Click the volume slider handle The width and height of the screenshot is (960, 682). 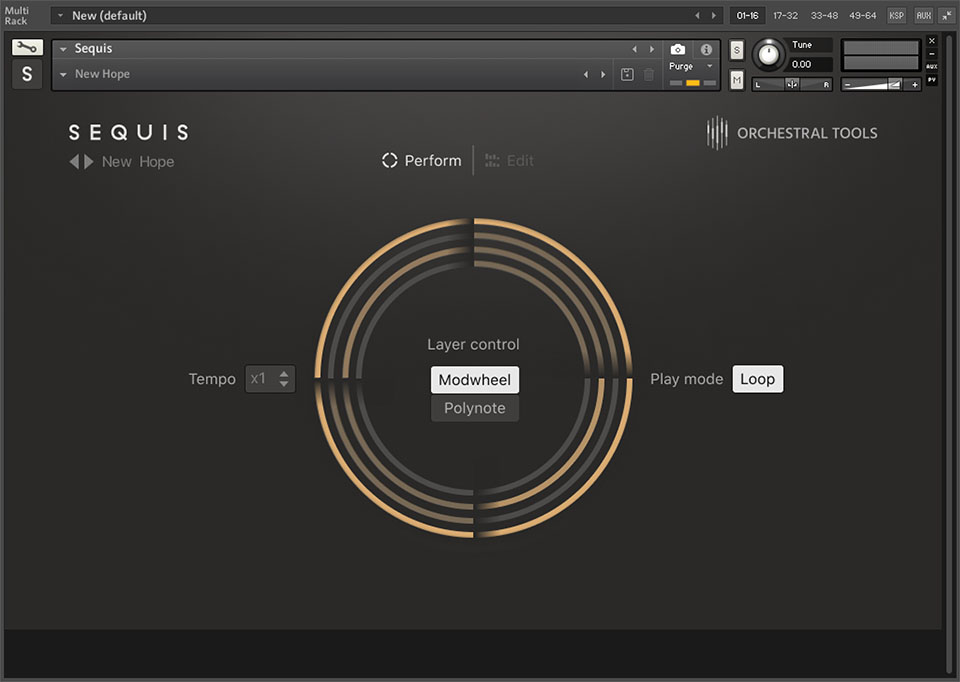pos(894,84)
